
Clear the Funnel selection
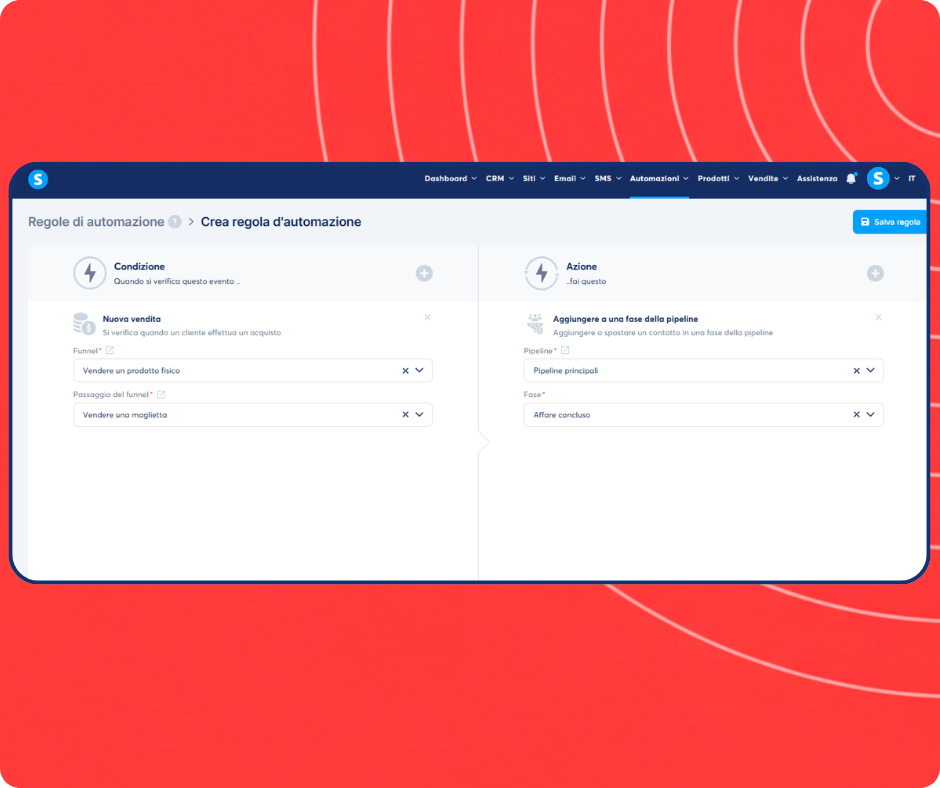pos(405,371)
